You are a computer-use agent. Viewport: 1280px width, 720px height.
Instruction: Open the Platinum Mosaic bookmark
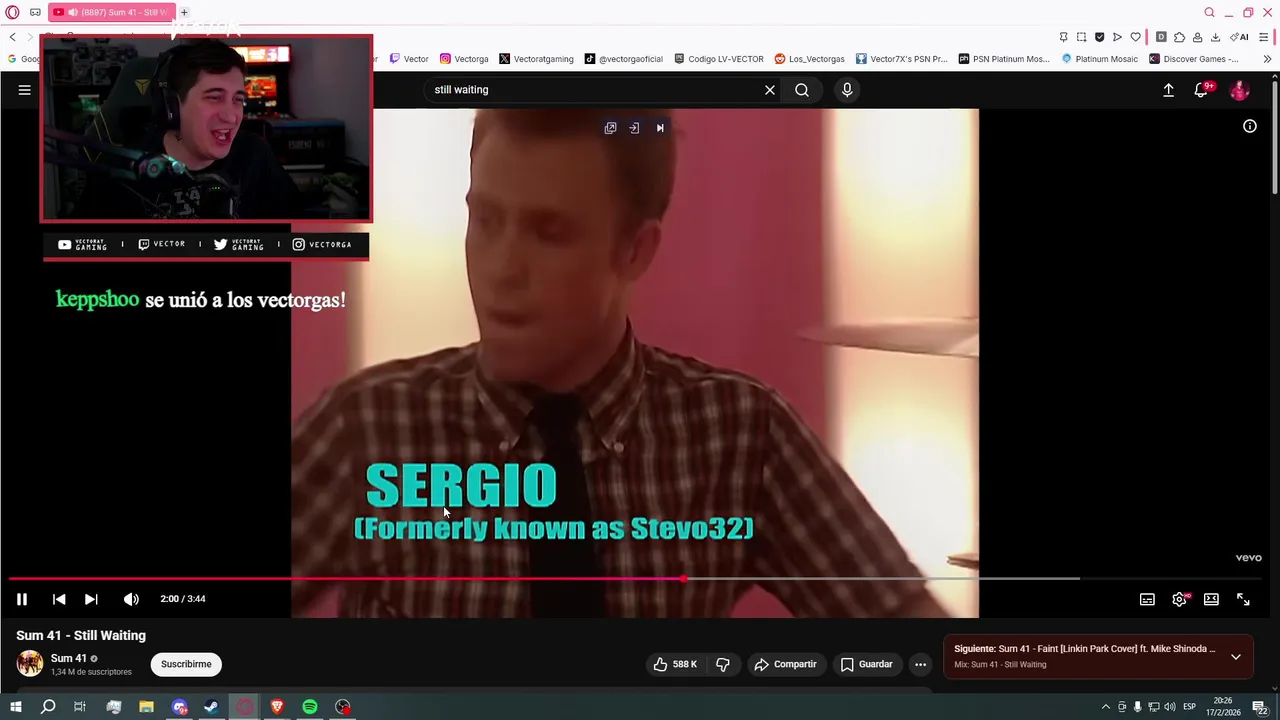point(1100,59)
